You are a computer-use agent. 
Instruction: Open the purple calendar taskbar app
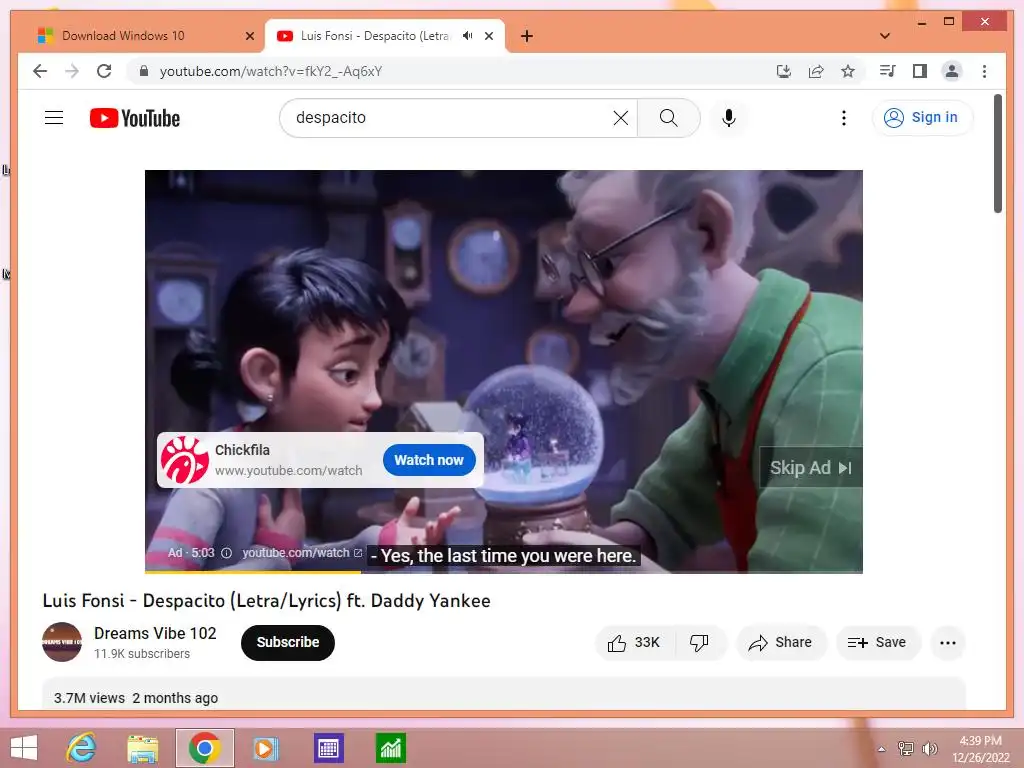tap(328, 748)
